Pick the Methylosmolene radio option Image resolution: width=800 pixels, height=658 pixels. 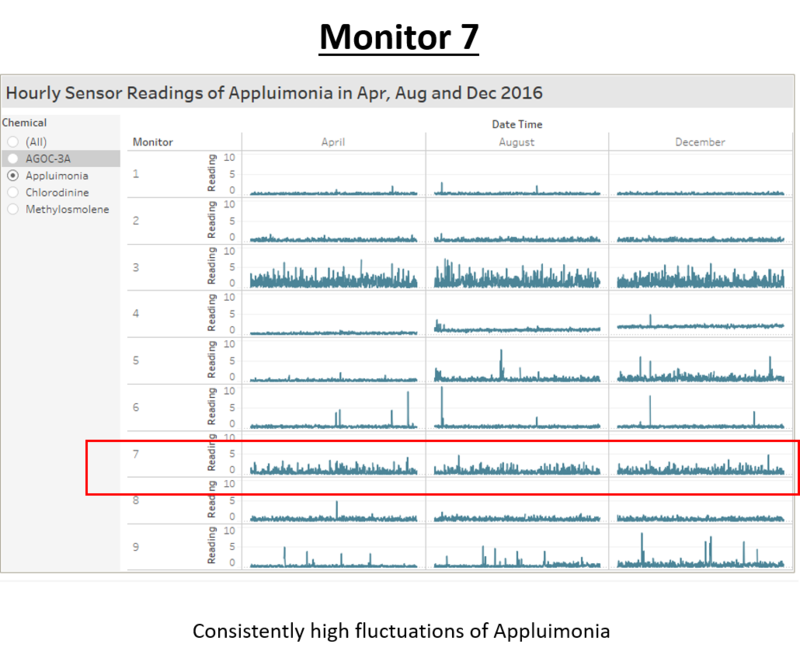[13, 209]
